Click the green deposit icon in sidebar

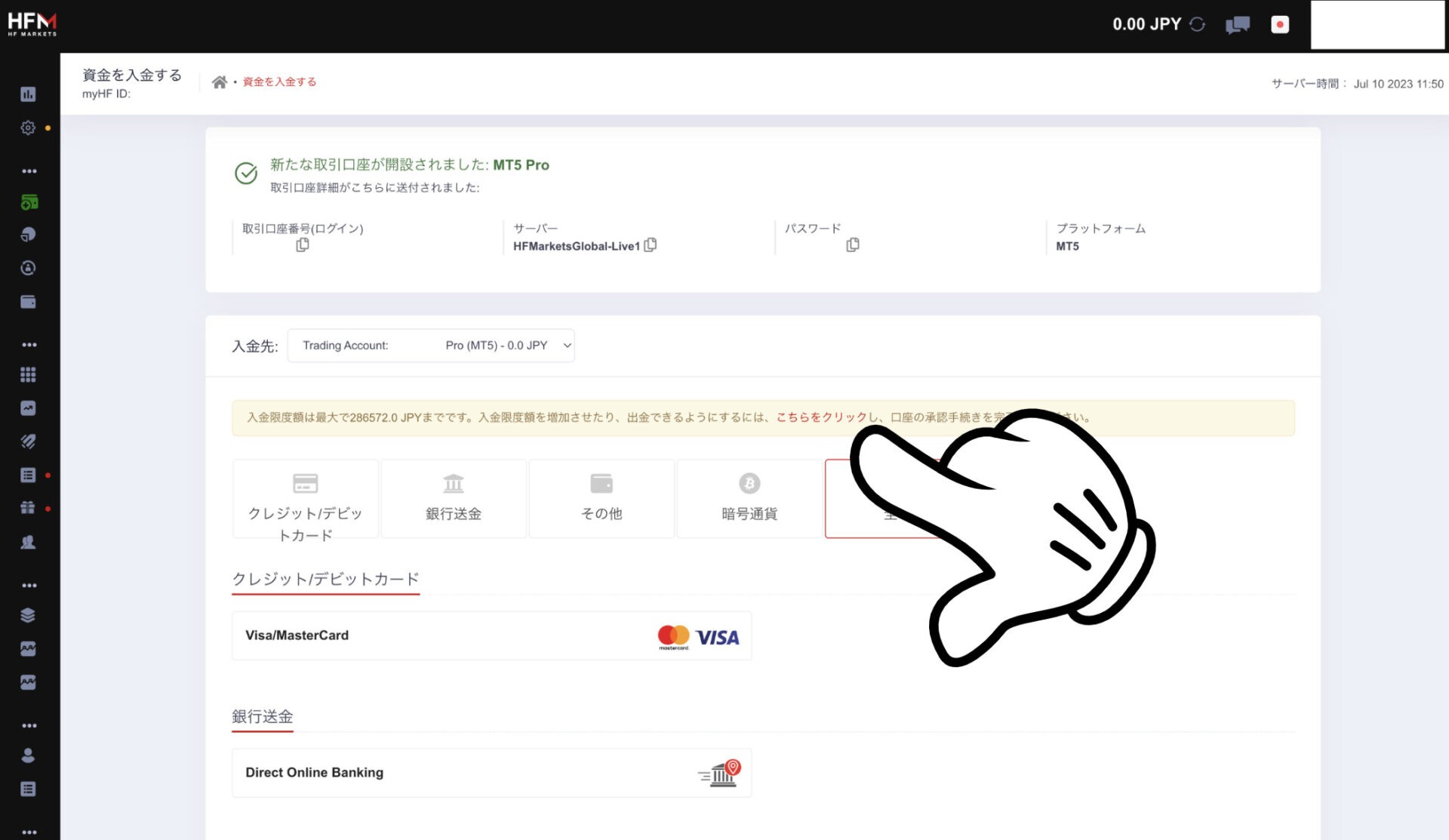pyautogui.click(x=29, y=202)
